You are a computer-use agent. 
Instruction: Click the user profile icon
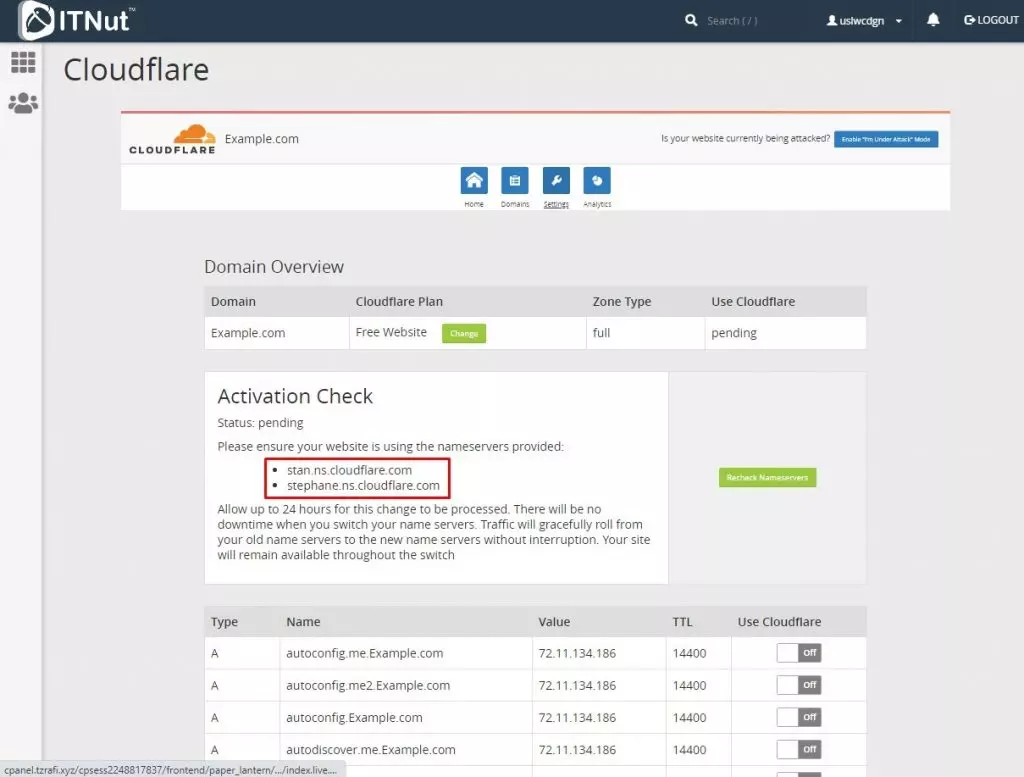point(832,20)
